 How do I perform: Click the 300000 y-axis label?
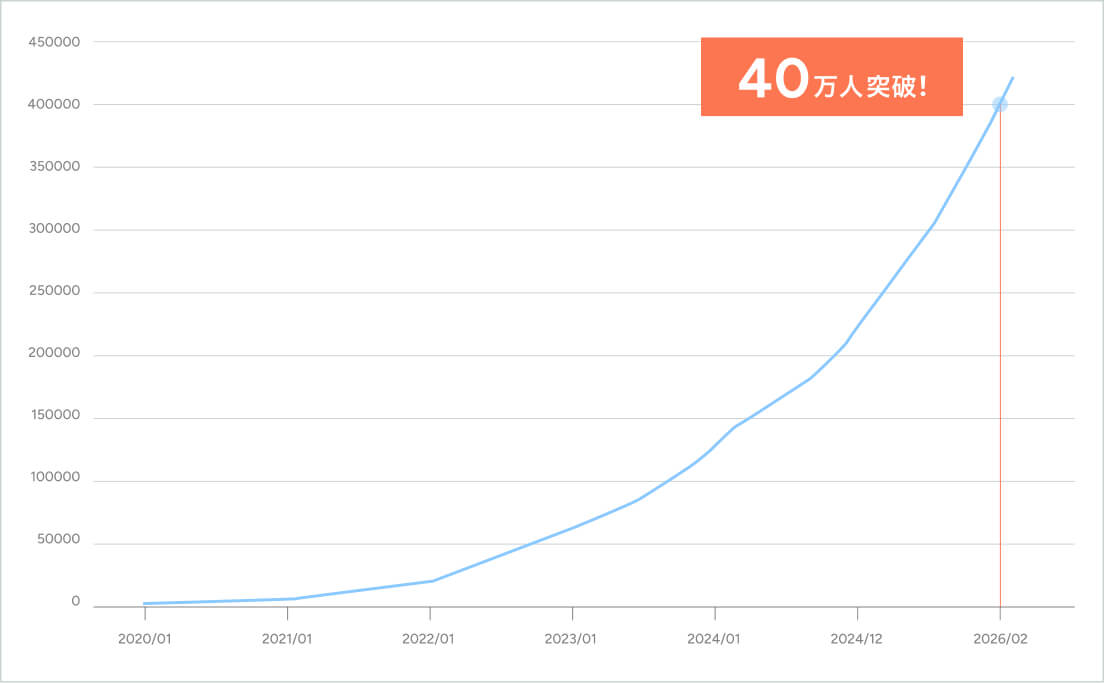[54, 229]
